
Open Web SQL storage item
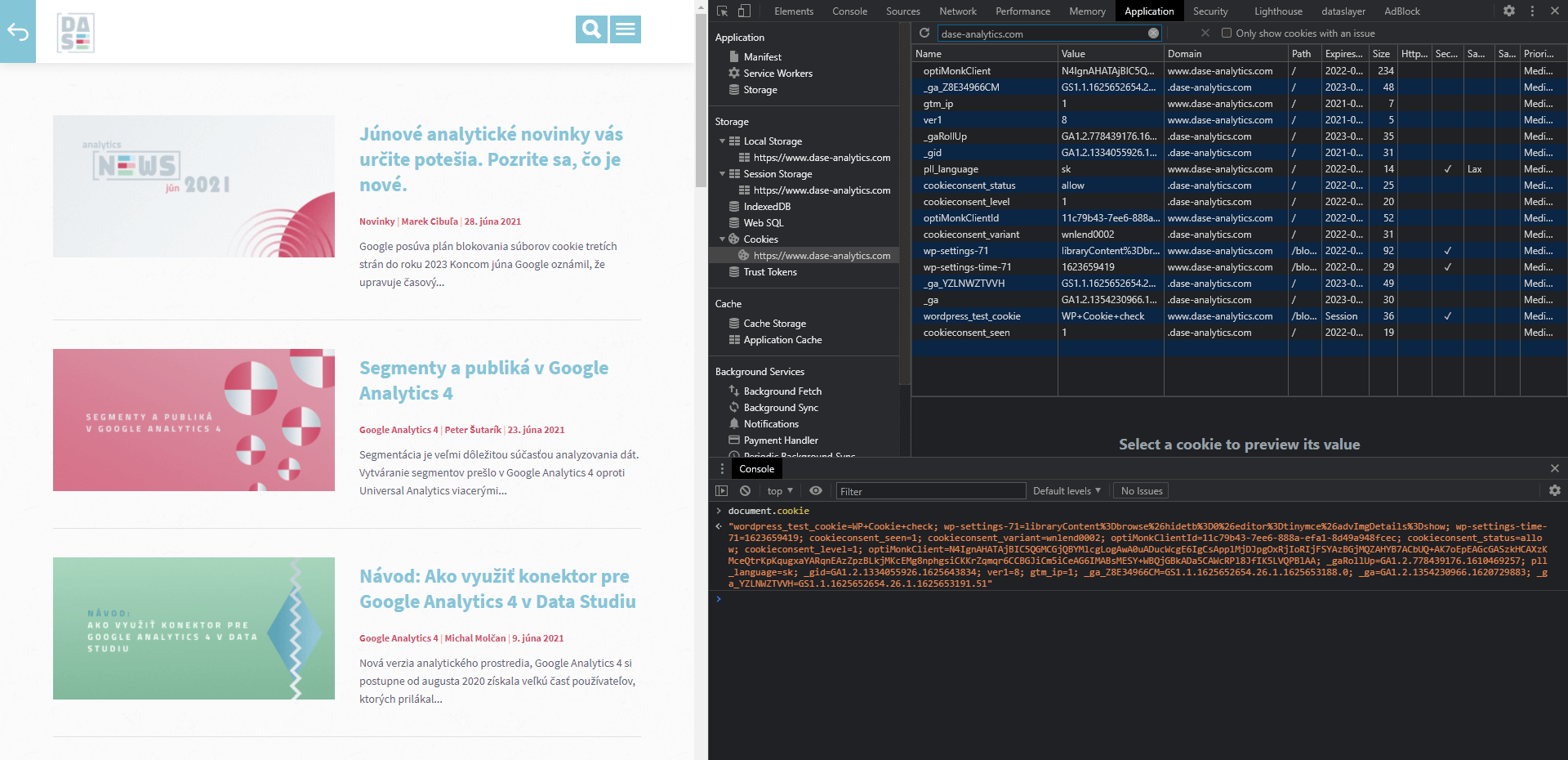tap(763, 222)
